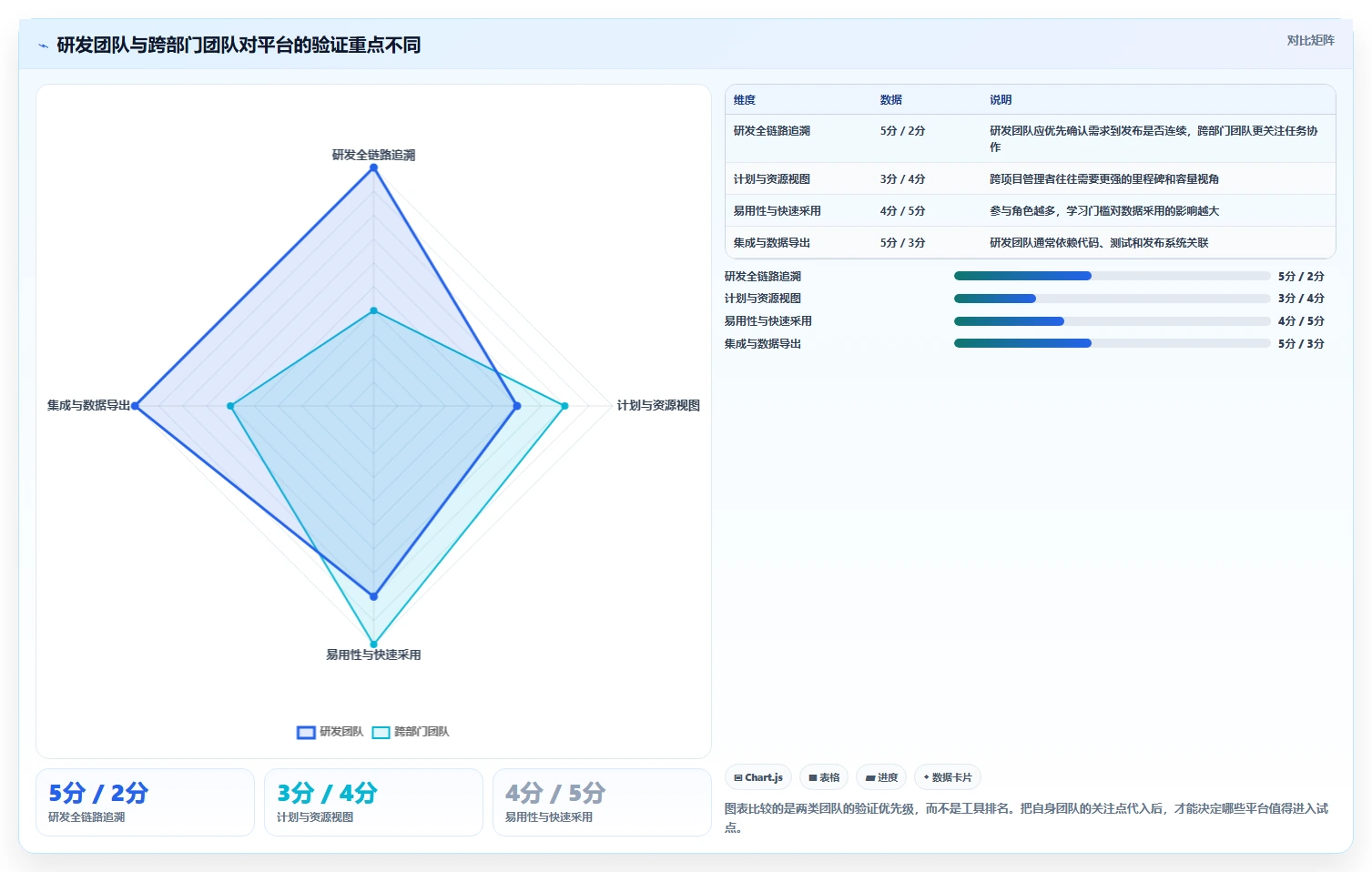Click the footer note starting with 图表比较的是
Viewport: 1372px width, 872px height.
coord(1026,817)
